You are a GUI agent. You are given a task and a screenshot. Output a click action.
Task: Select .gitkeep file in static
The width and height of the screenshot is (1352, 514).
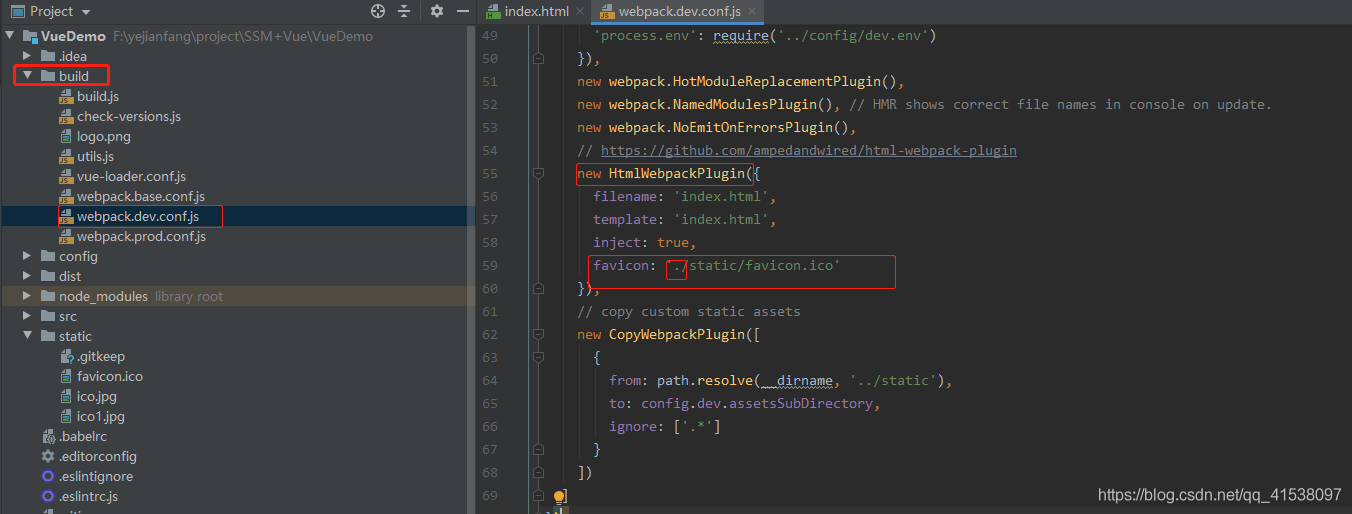[101, 356]
